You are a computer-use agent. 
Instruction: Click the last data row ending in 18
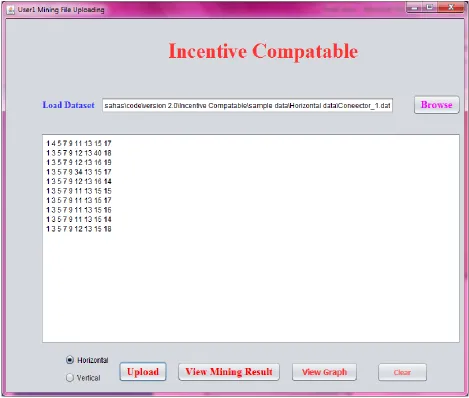click(79, 229)
